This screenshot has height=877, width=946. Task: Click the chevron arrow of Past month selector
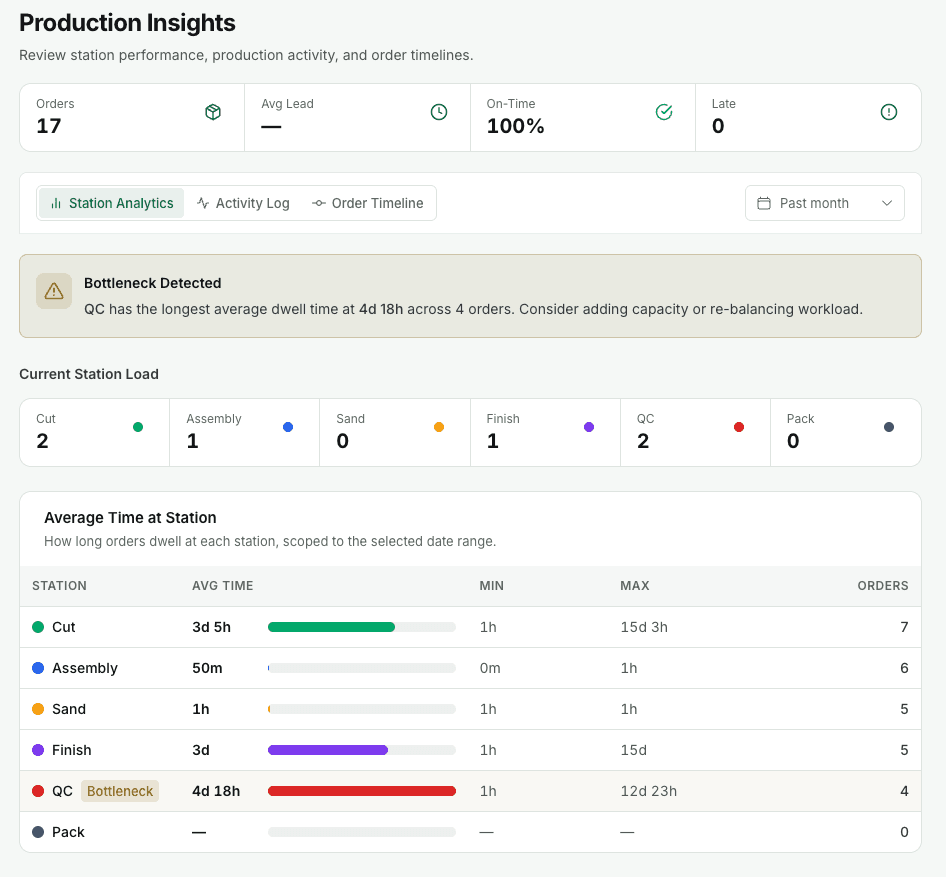click(886, 203)
